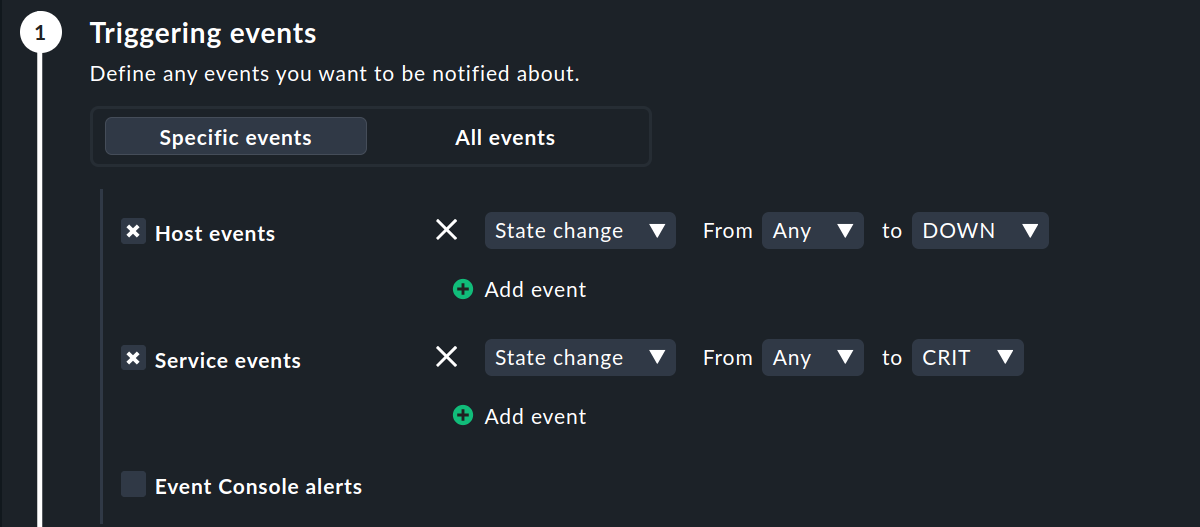Remove the host State change event row
The width and height of the screenshot is (1200, 527).
point(447,231)
